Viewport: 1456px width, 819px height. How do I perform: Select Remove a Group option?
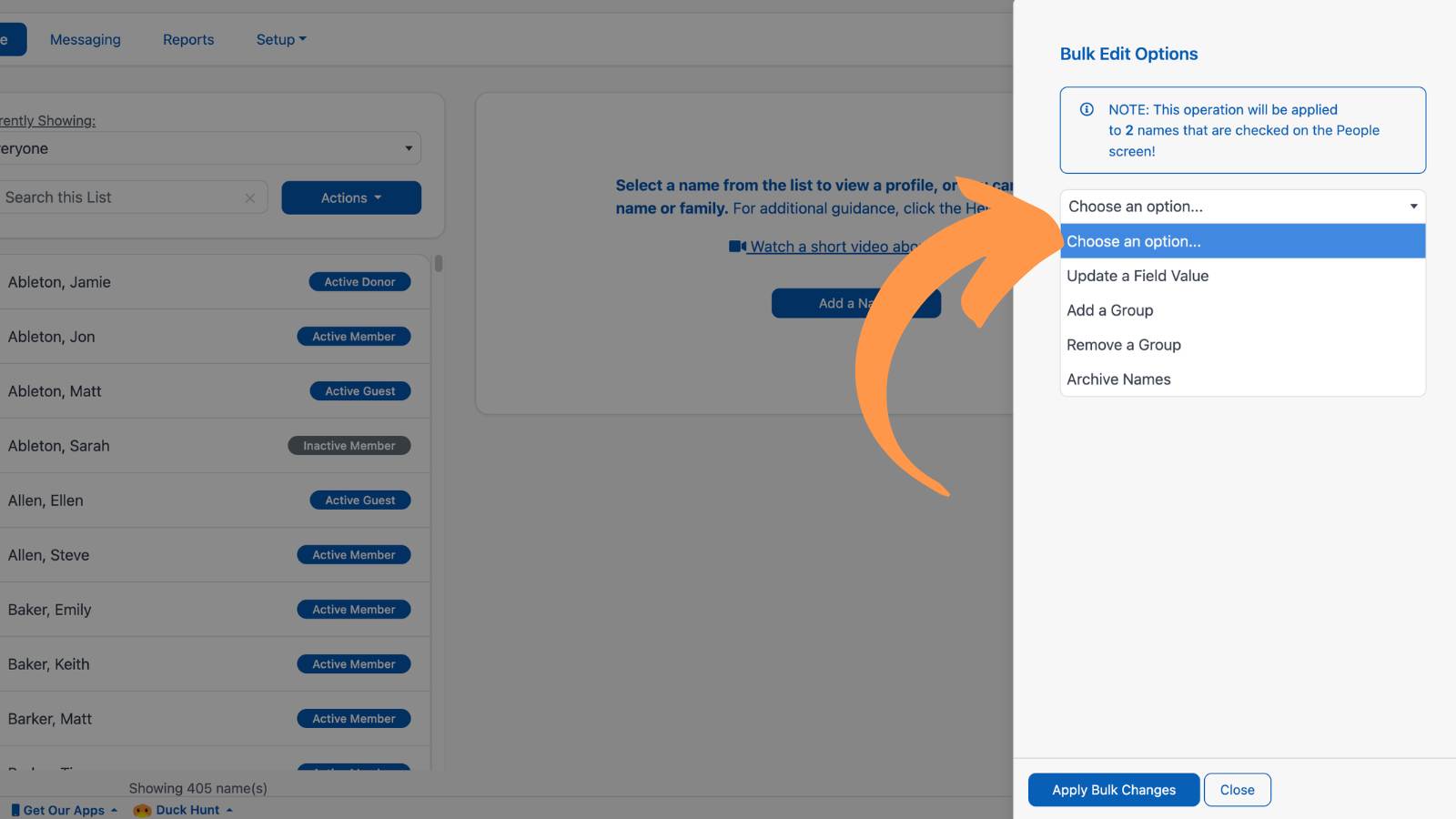[1242, 345]
